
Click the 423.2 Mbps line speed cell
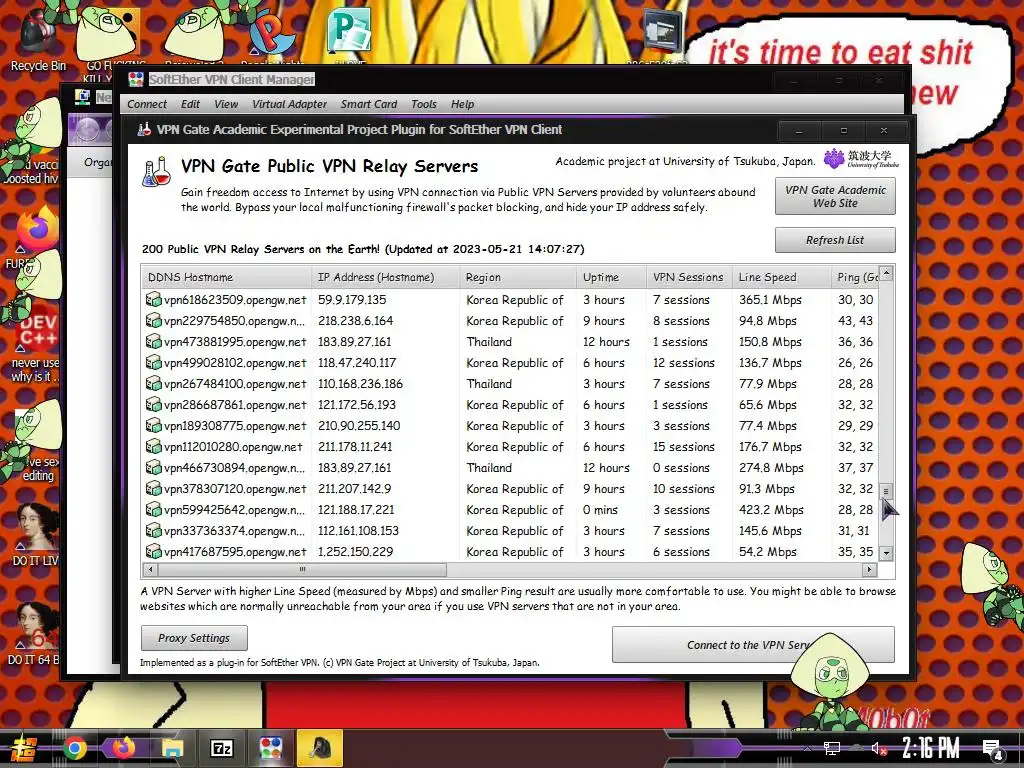(x=771, y=509)
